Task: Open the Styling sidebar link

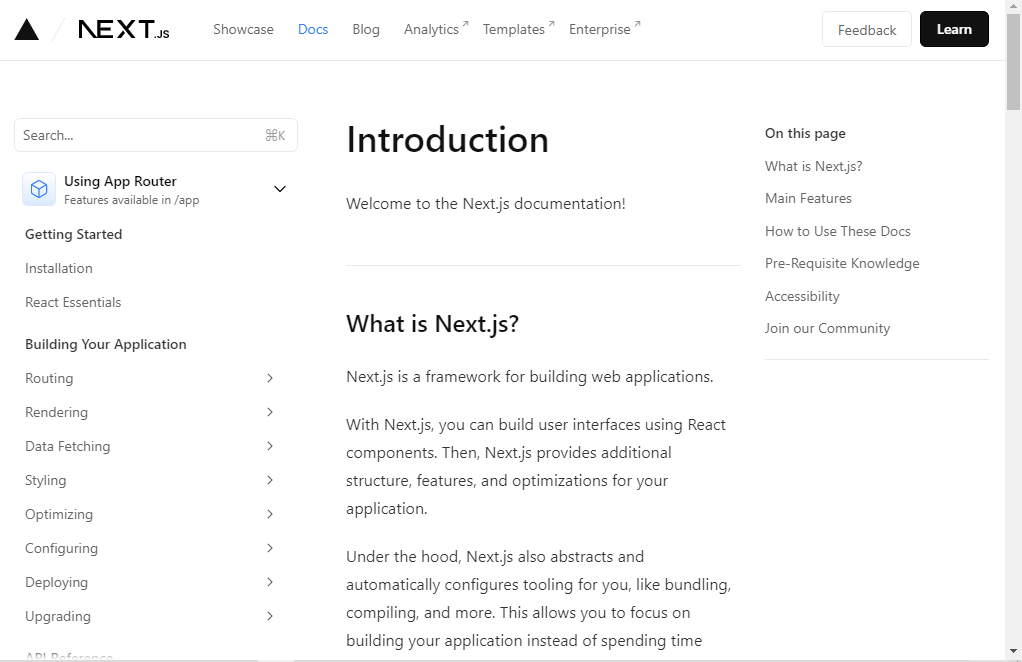Action: tap(46, 480)
